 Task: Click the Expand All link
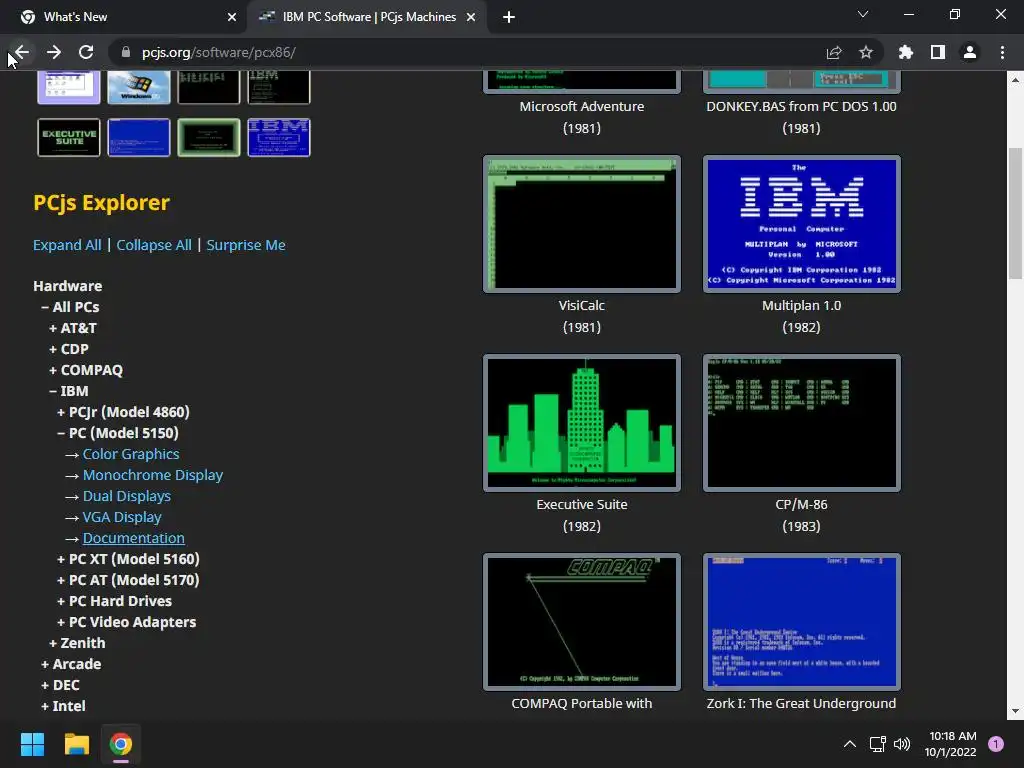tap(67, 245)
